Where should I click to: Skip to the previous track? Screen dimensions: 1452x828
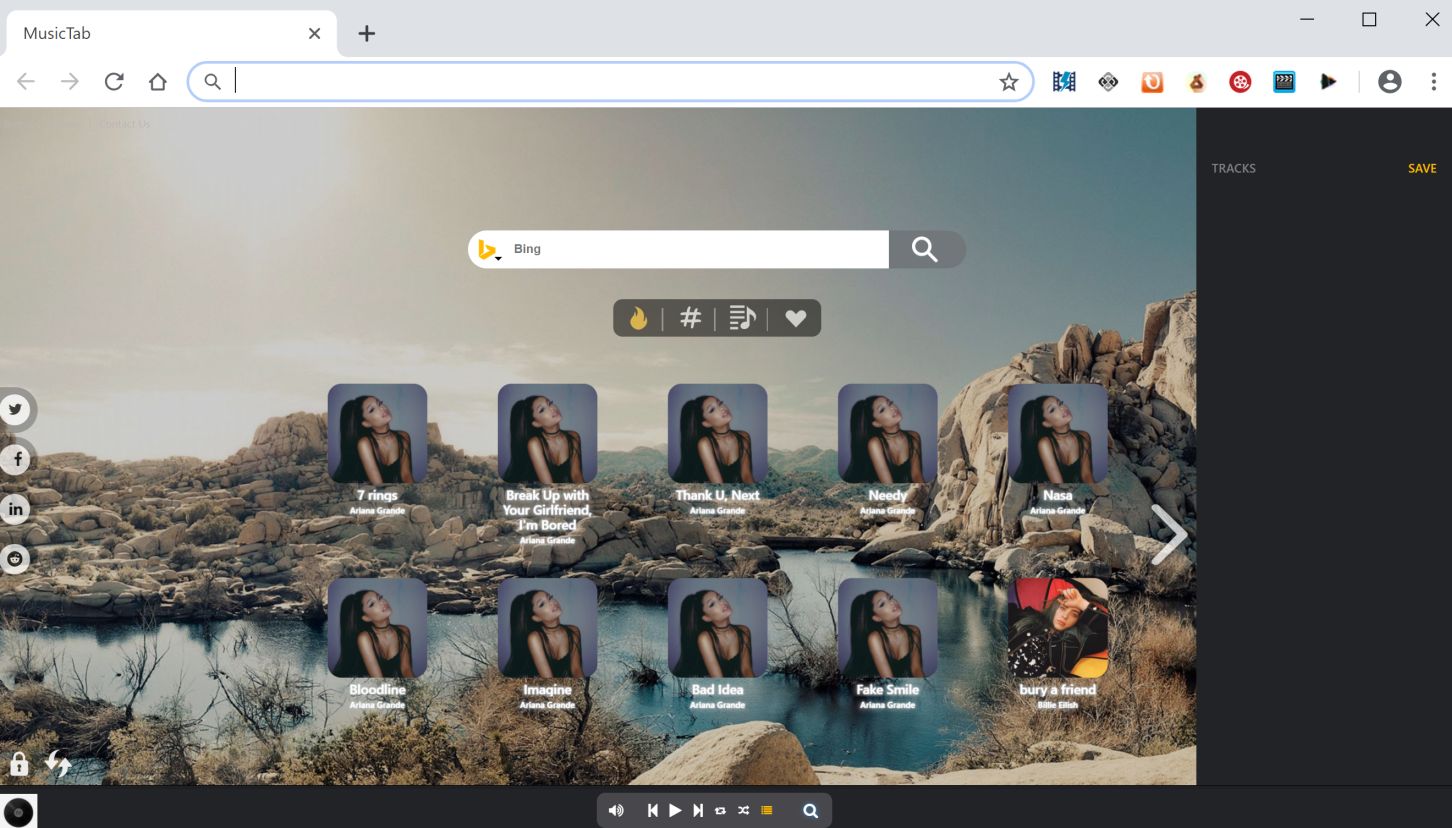pyautogui.click(x=652, y=811)
